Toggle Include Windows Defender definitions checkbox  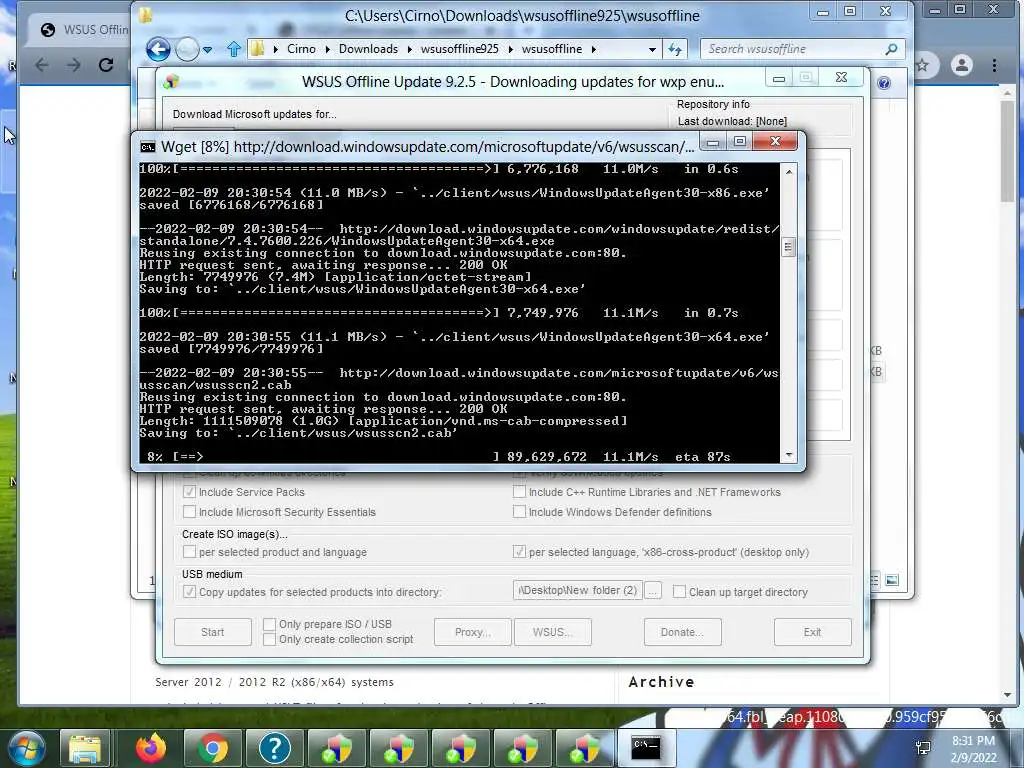pyautogui.click(x=519, y=512)
